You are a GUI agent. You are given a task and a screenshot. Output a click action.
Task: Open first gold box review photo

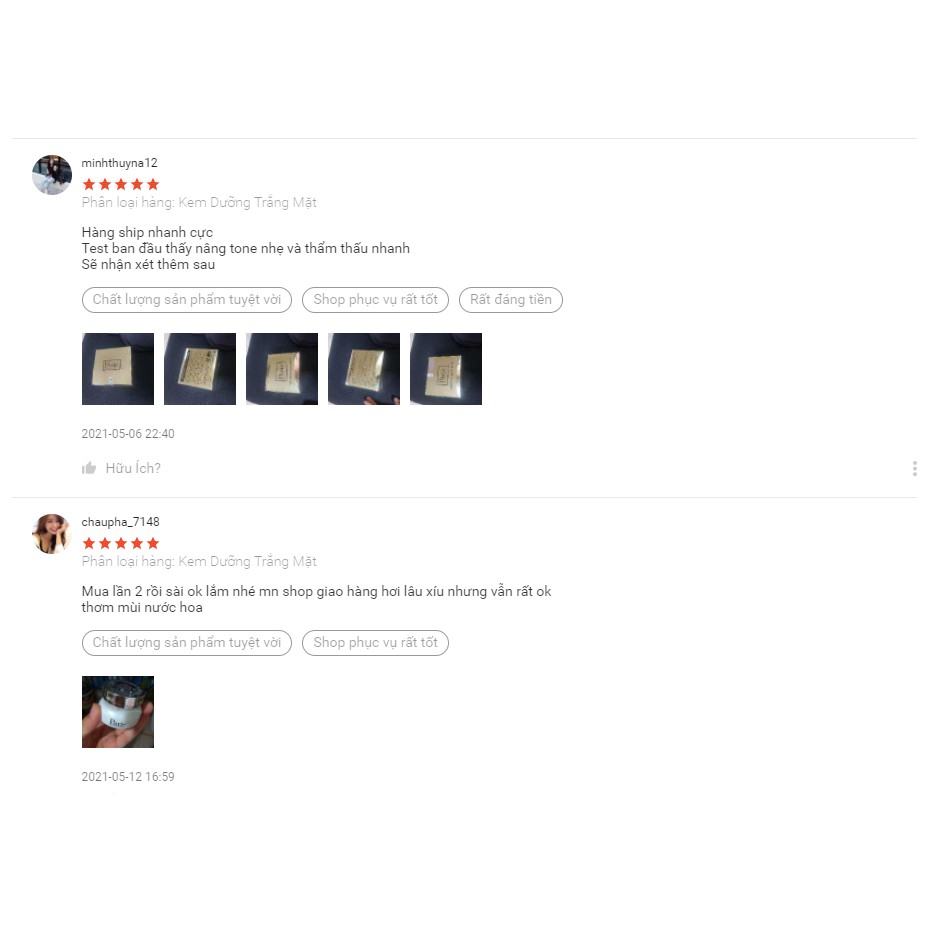(118, 369)
